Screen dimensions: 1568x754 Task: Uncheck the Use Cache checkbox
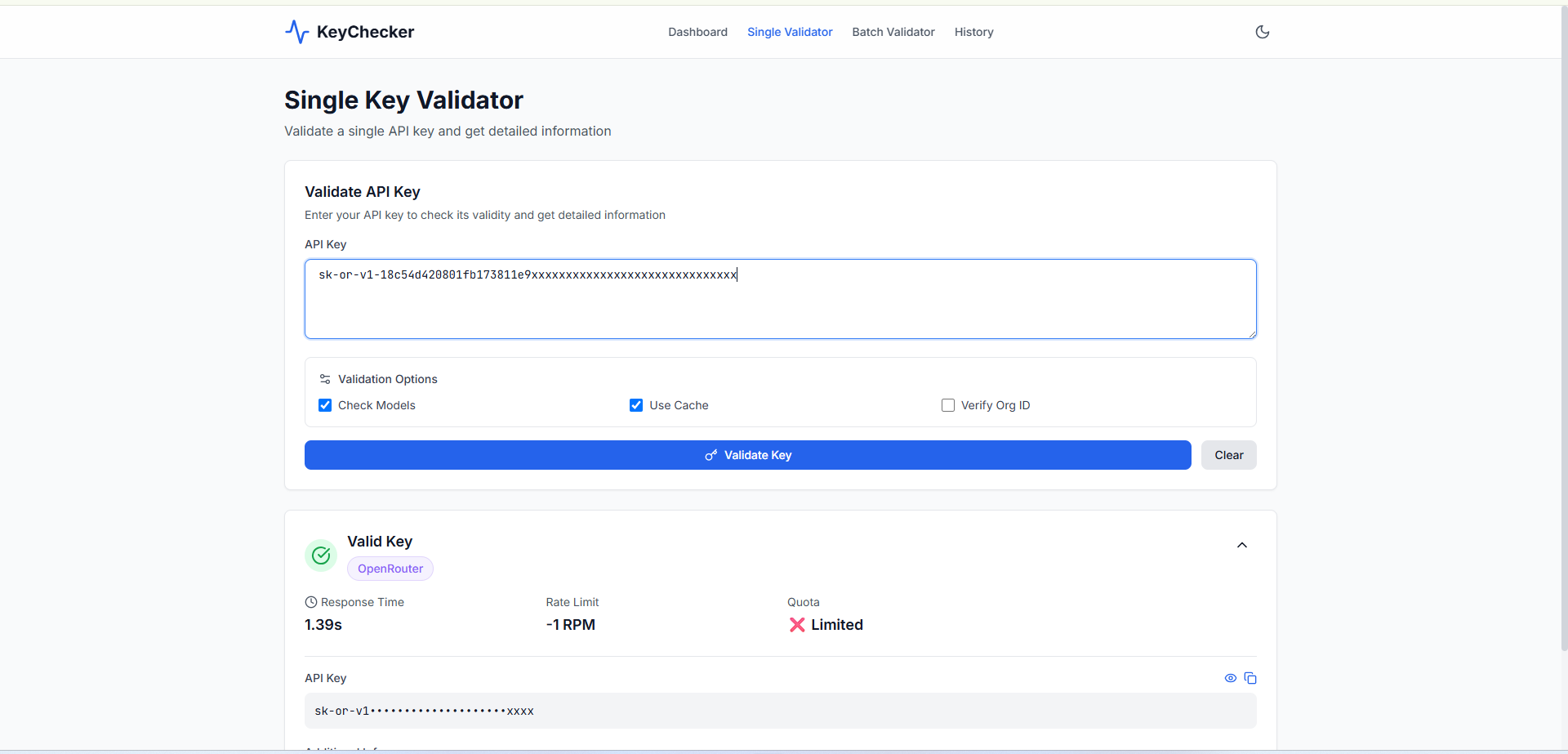pyautogui.click(x=636, y=405)
